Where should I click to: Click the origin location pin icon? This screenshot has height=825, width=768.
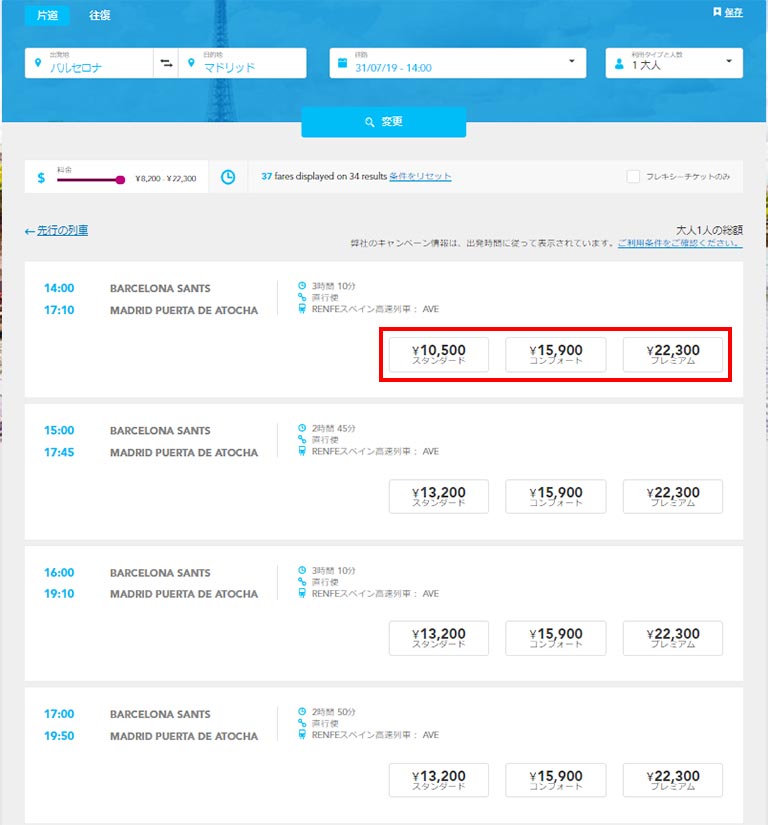pos(38,63)
